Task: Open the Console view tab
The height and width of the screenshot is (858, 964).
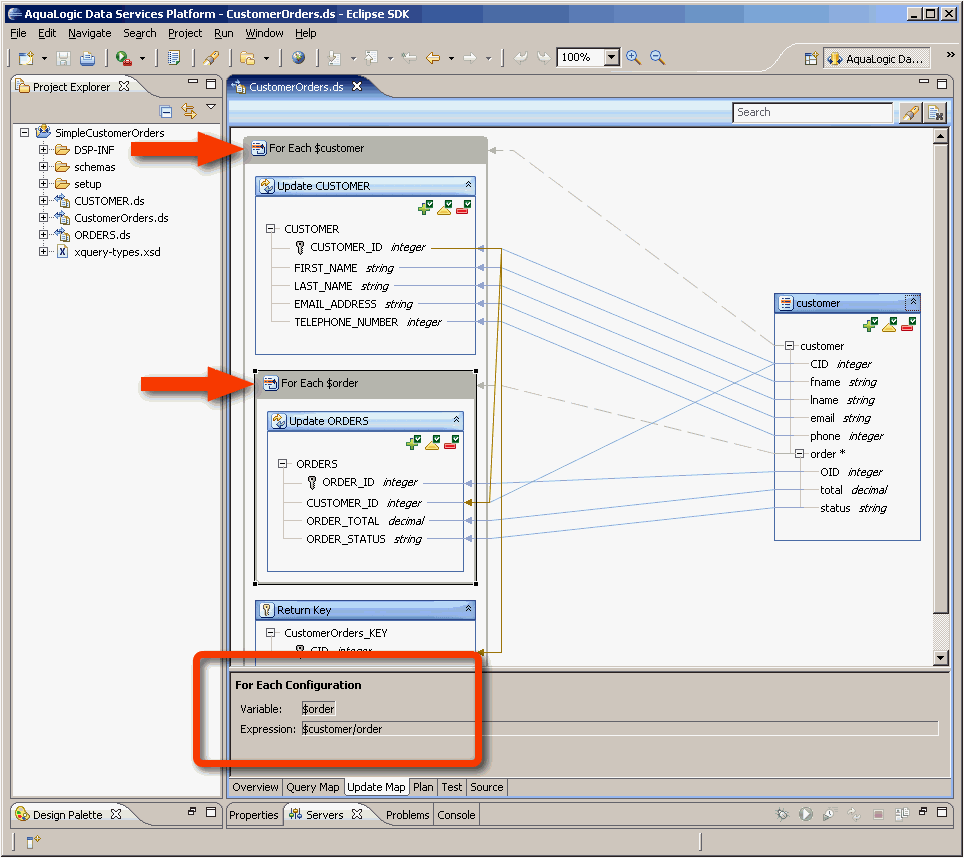Action: click(456, 815)
